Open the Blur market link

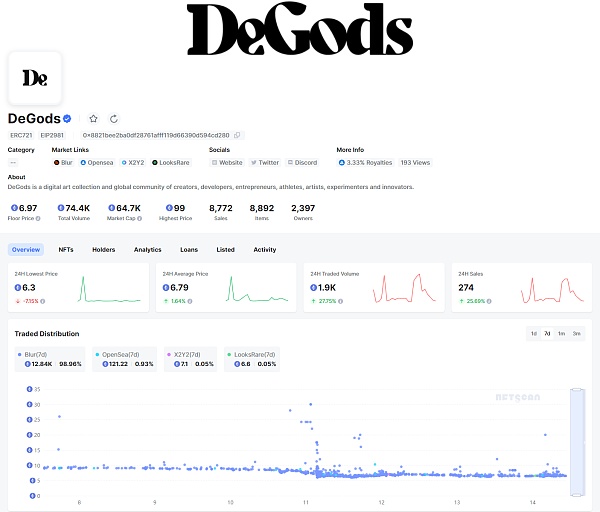[63, 163]
